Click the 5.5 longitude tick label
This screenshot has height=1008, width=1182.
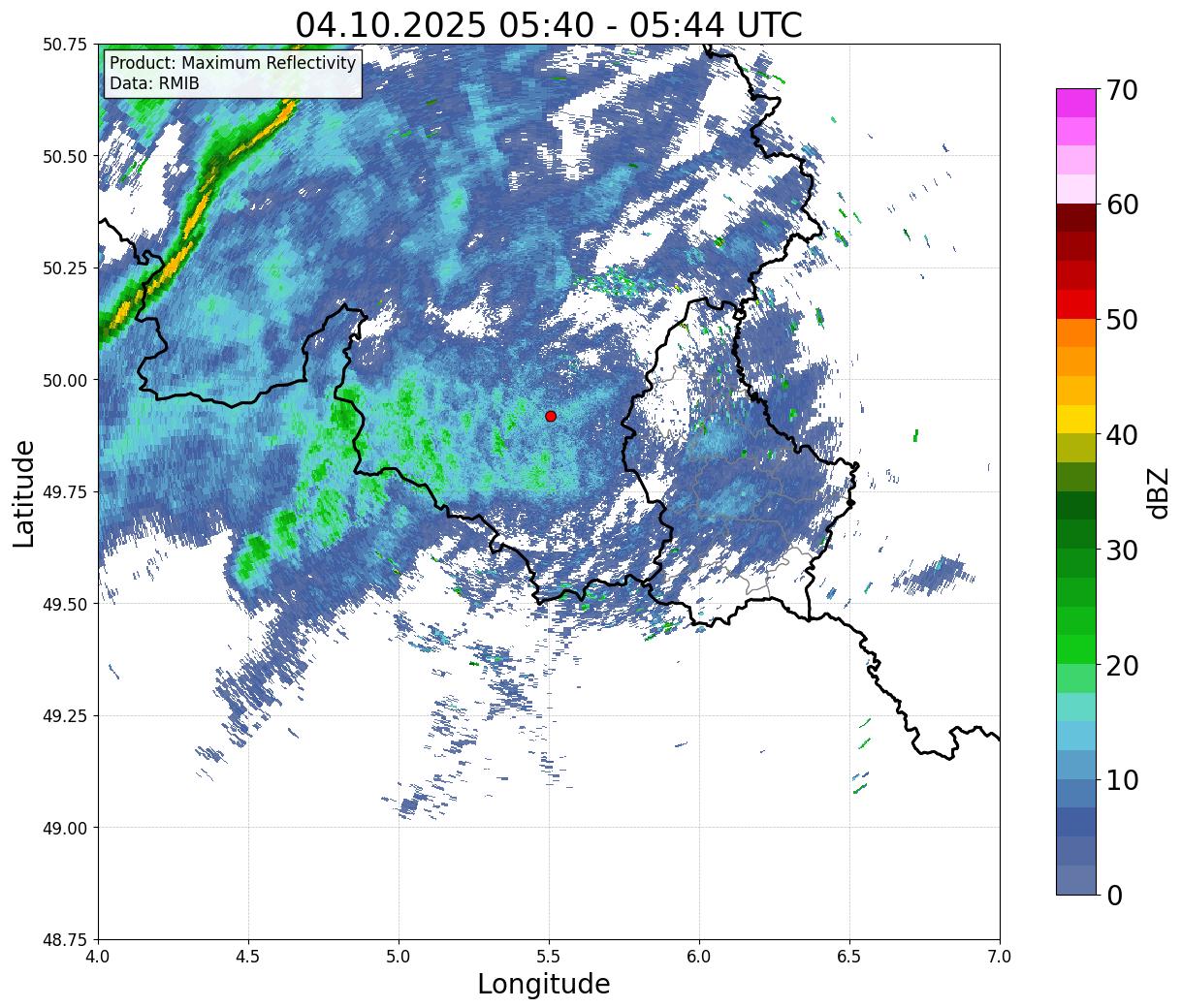coord(549,957)
